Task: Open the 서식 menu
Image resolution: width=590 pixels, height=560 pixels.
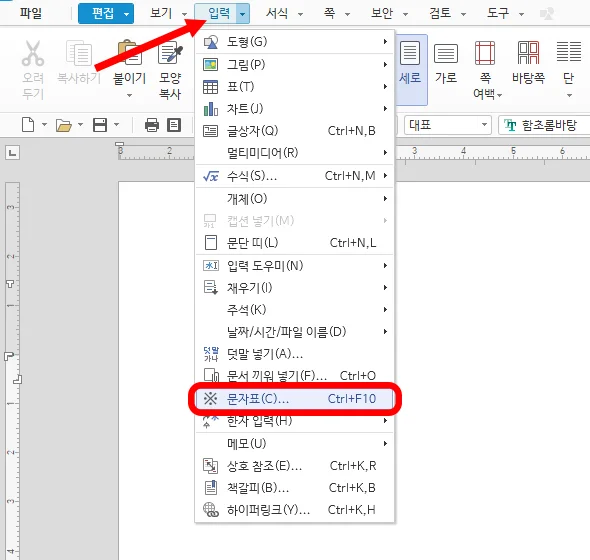Action: pyautogui.click(x=277, y=14)
